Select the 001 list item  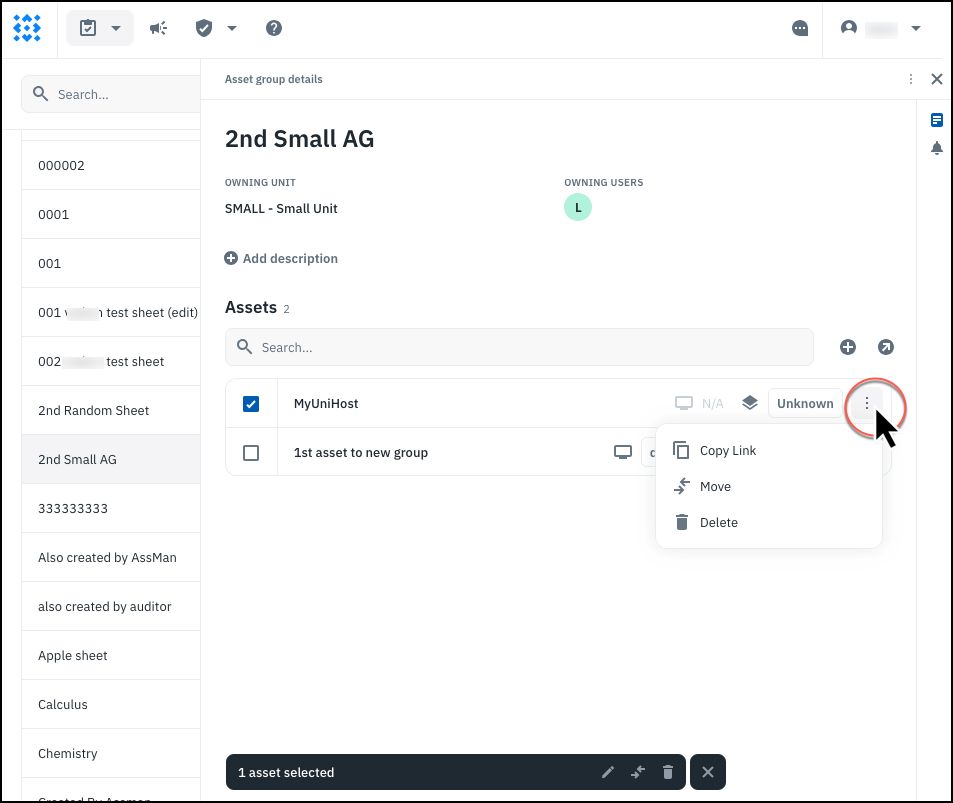pyautogui.click(x=111, y=263)
